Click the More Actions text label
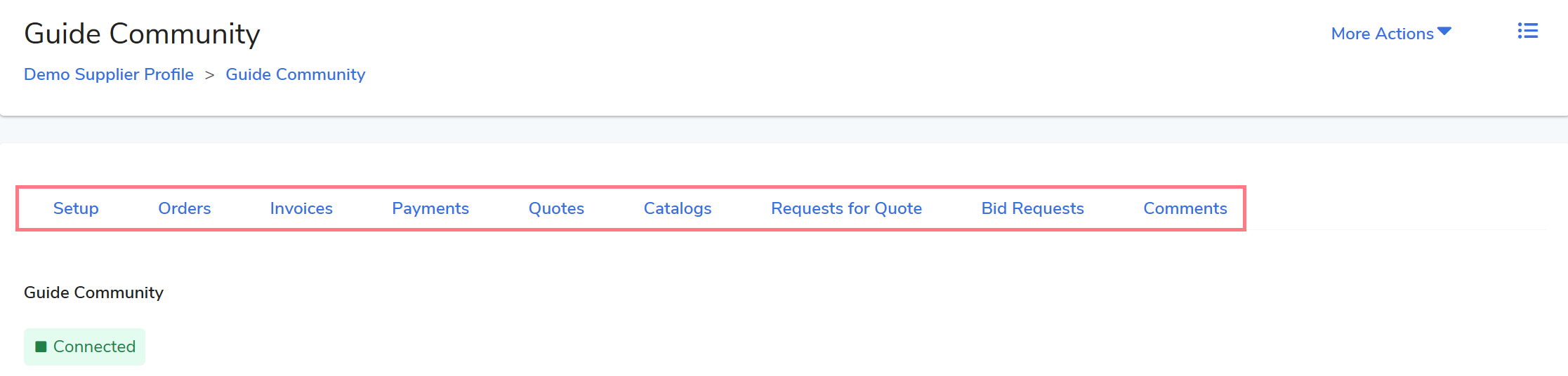This screenshot has height=376, width=1568. point(1382,34)
